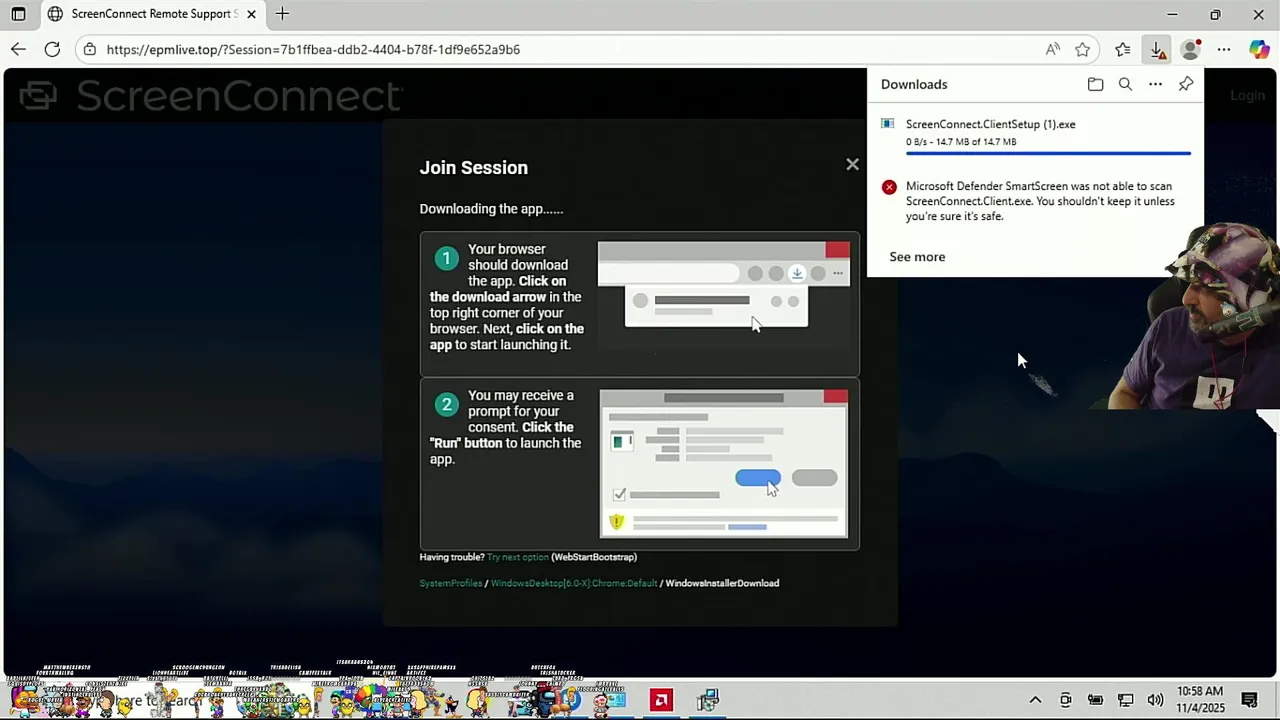Click the browser Back arrow
The width and height of the screenshot is (1280, 720).
18,49
